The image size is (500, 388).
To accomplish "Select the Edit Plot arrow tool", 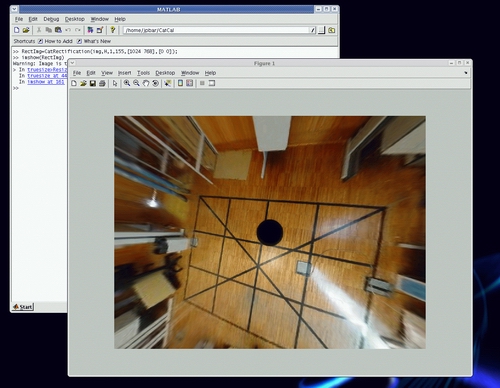I will [x=115, y=83].
